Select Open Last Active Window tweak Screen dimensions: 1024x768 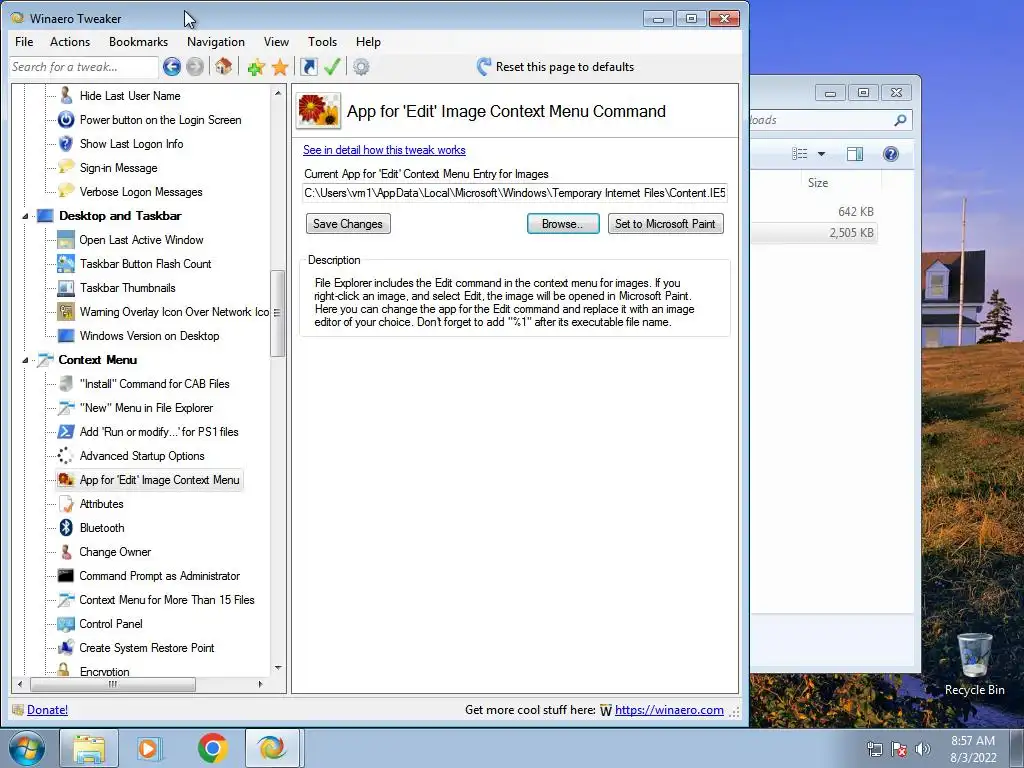point(142,240)
